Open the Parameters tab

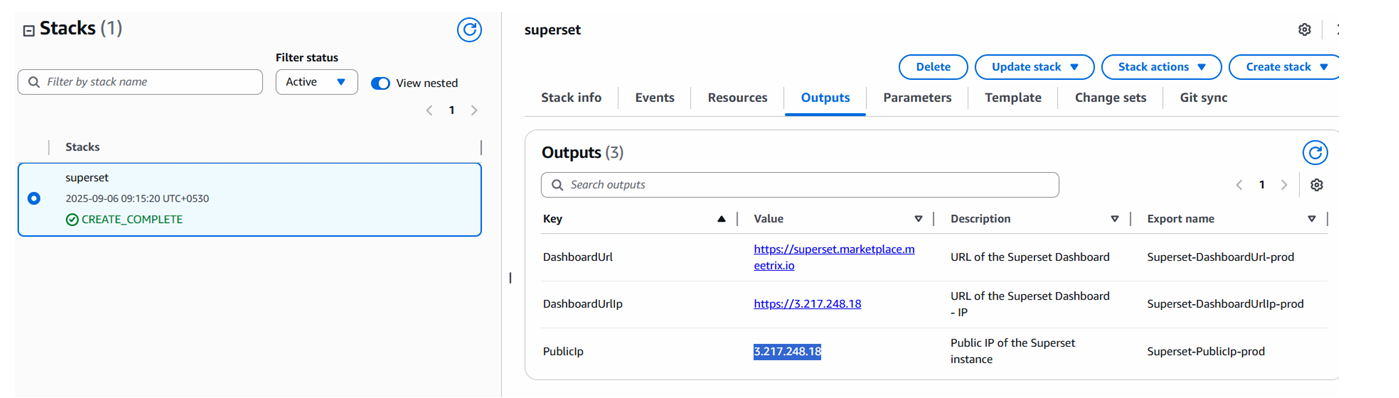pyautogui.click(x=917, y=98)
